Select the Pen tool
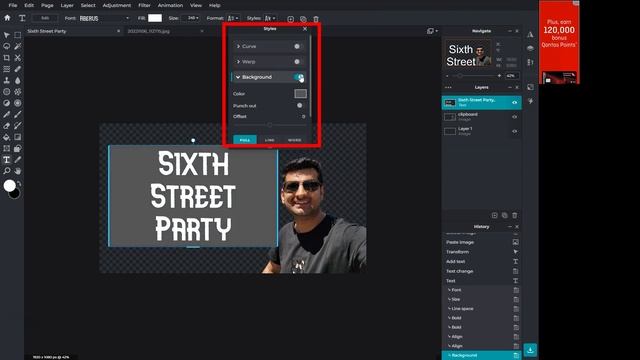This screenshot has width=640, height=360. [x=7, y=115]
